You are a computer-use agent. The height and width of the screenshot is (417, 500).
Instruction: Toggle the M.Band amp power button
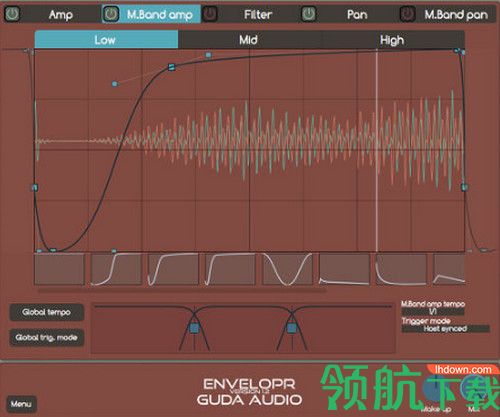tap(111, 14)
